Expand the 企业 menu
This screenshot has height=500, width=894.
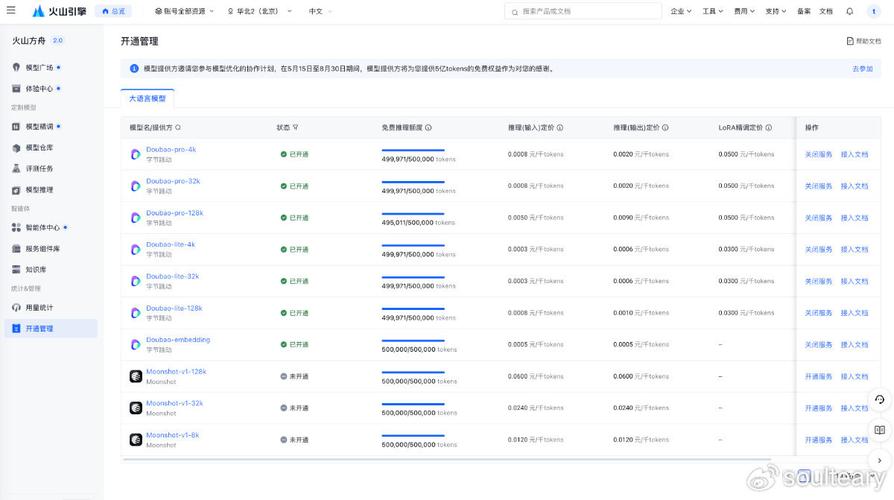681,11
